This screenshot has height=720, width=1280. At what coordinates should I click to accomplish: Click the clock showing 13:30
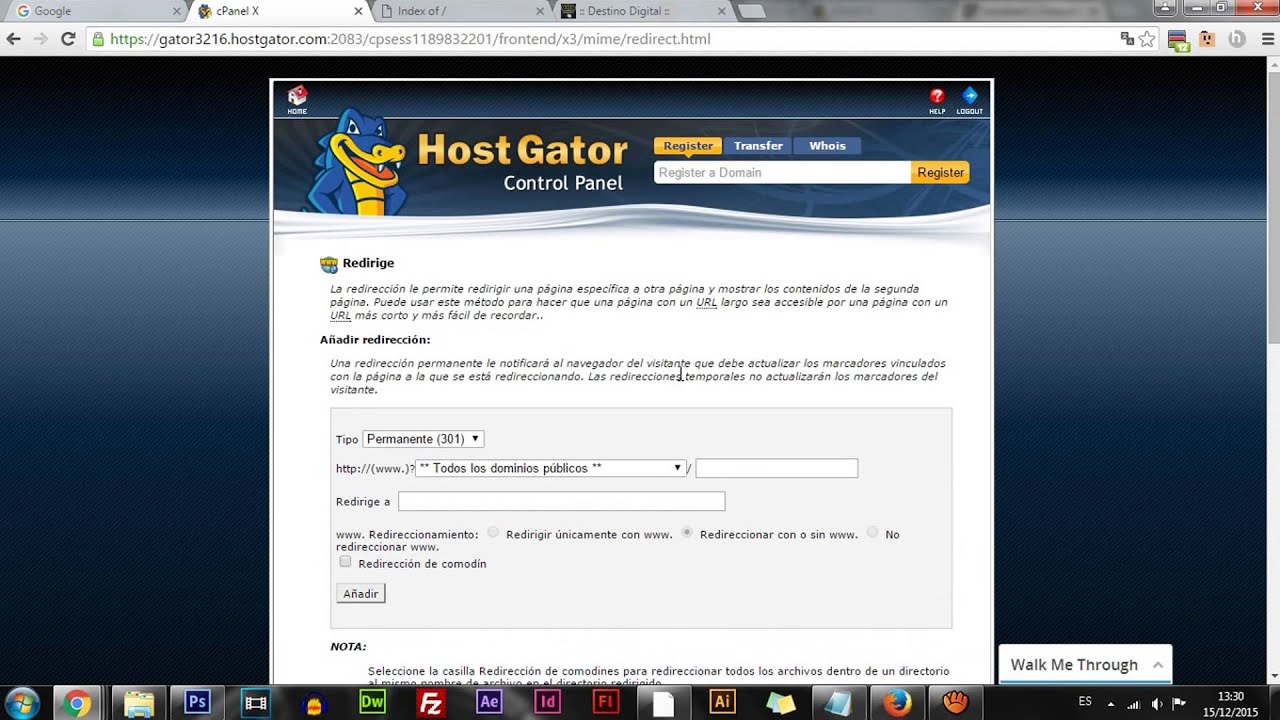[x=1231, y=696]
